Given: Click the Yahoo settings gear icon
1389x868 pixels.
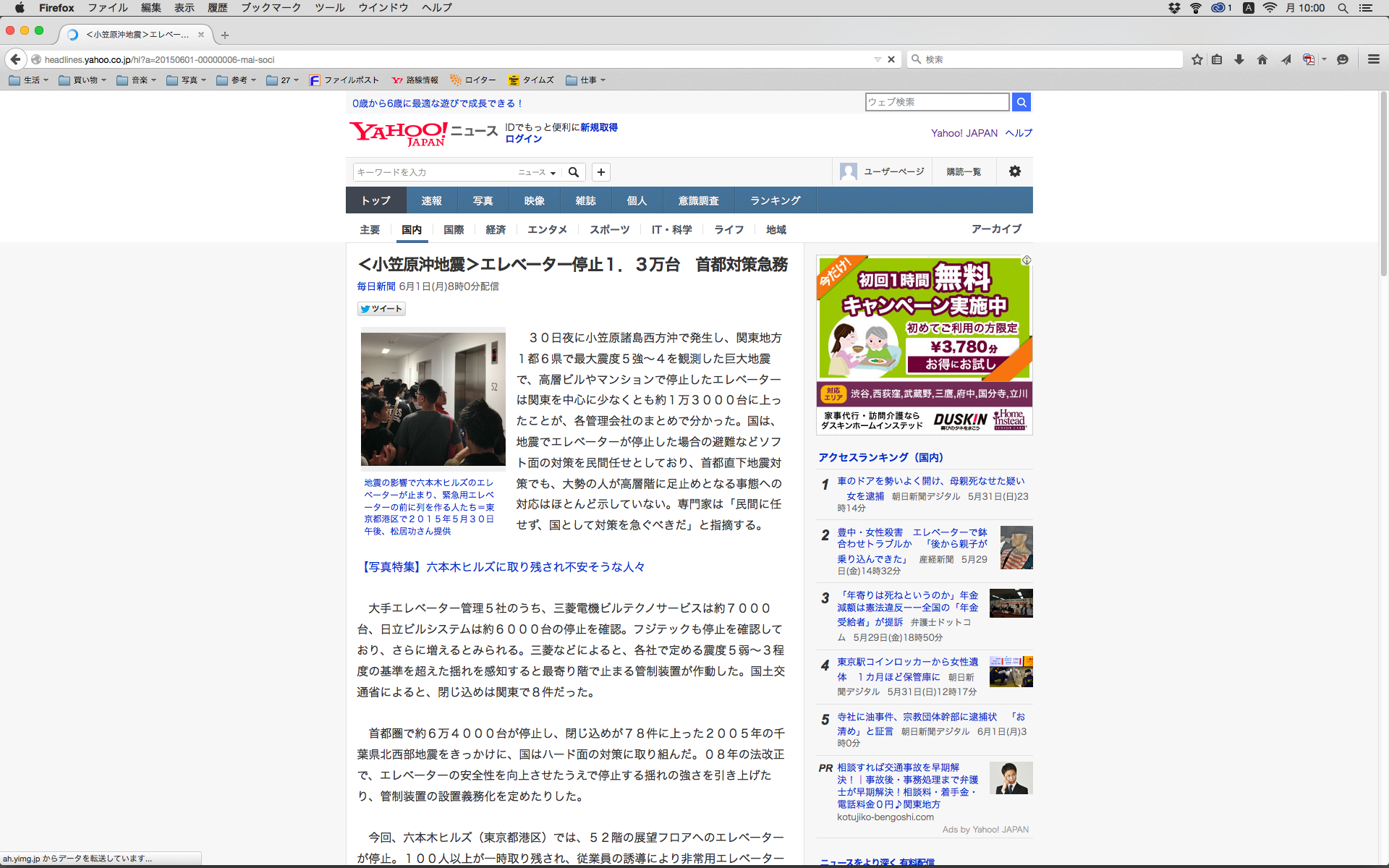Looking at the screenshot, I should pyautogui.click(x=1015, y=171).
